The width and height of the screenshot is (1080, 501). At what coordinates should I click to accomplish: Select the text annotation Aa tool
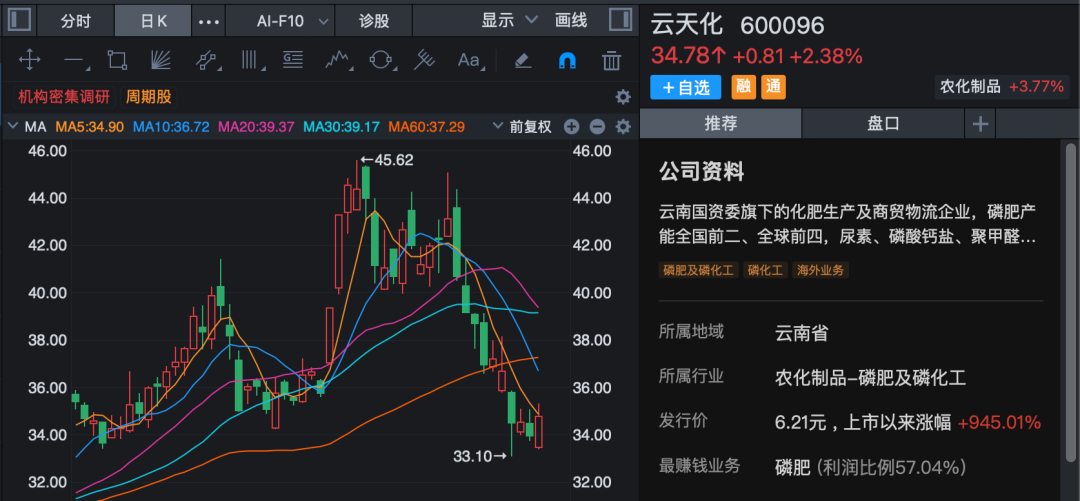click(468, 60)
